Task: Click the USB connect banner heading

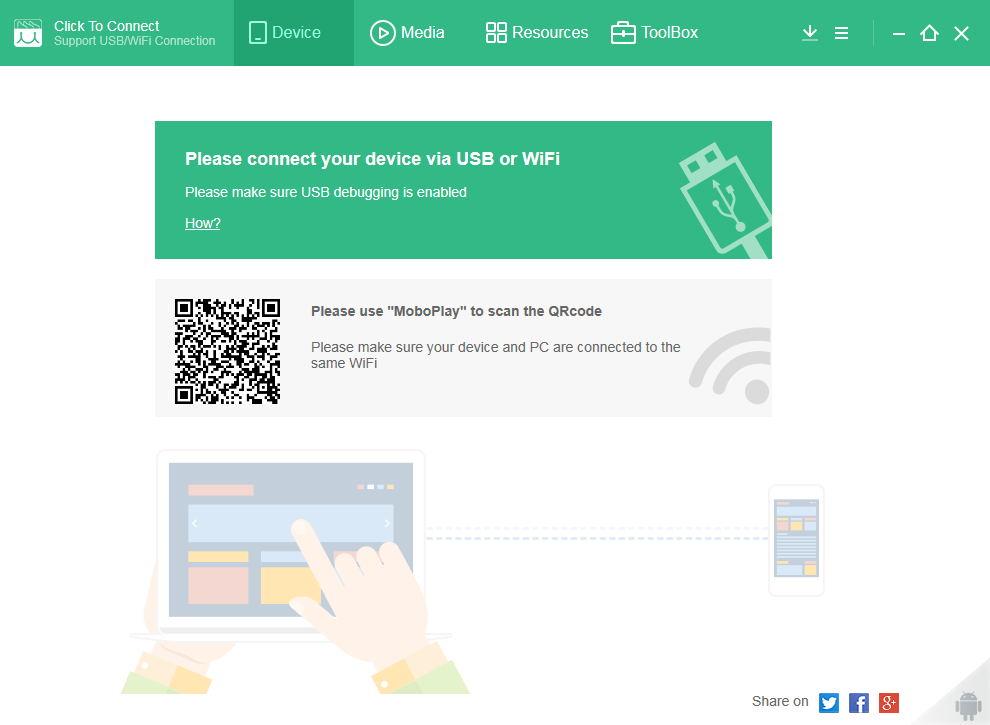Action: coord(373,159)
